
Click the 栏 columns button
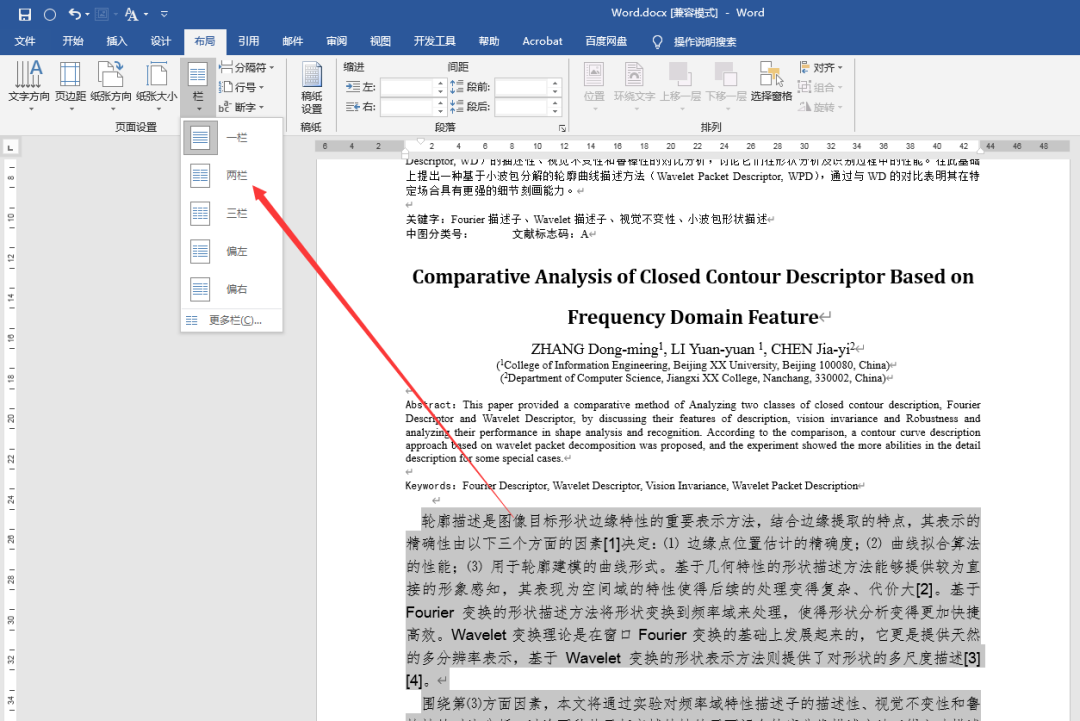point(198,87)
